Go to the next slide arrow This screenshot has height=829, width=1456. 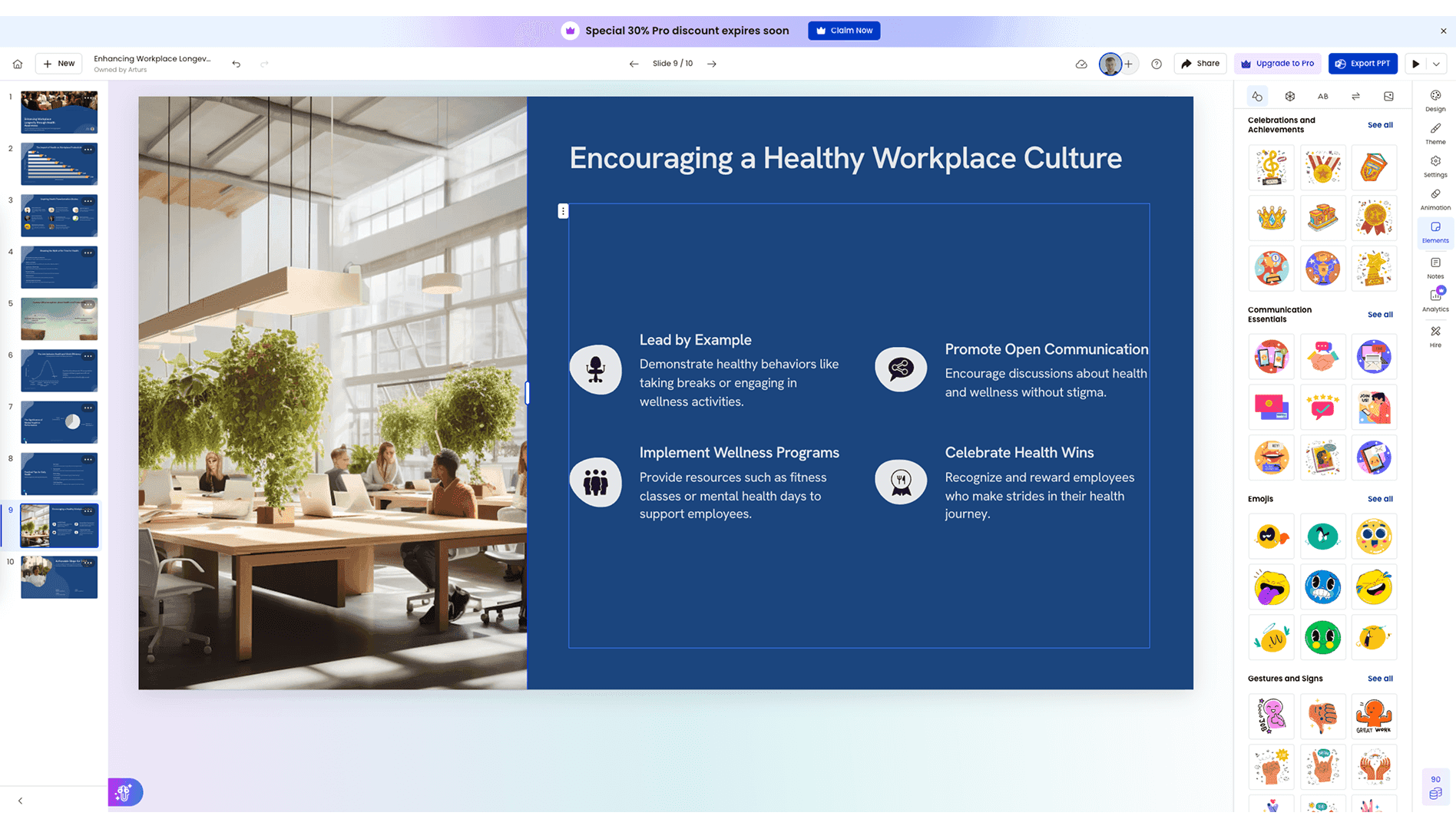712,64
